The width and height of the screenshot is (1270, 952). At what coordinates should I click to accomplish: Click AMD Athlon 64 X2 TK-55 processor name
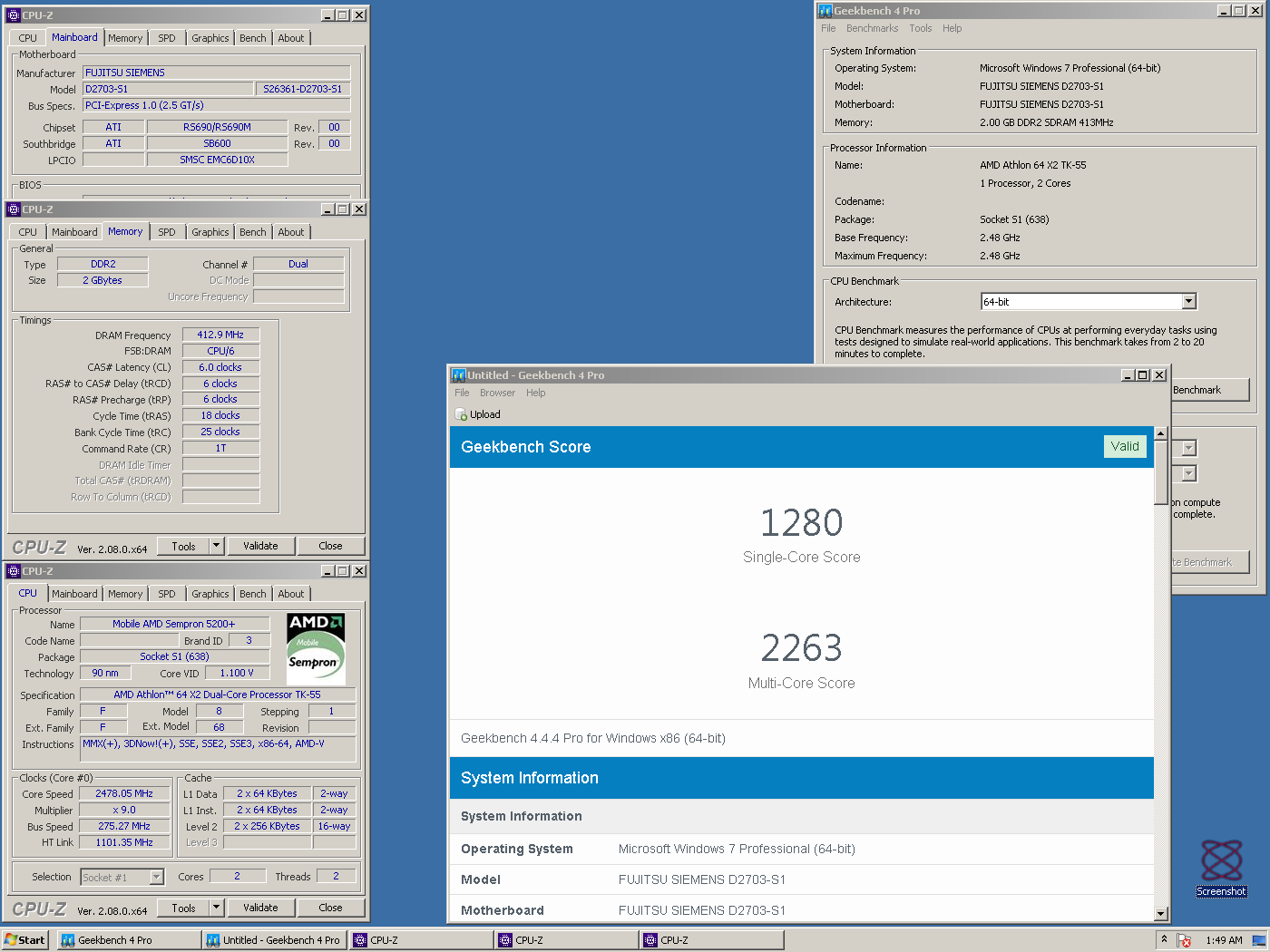coord(1032,165)
